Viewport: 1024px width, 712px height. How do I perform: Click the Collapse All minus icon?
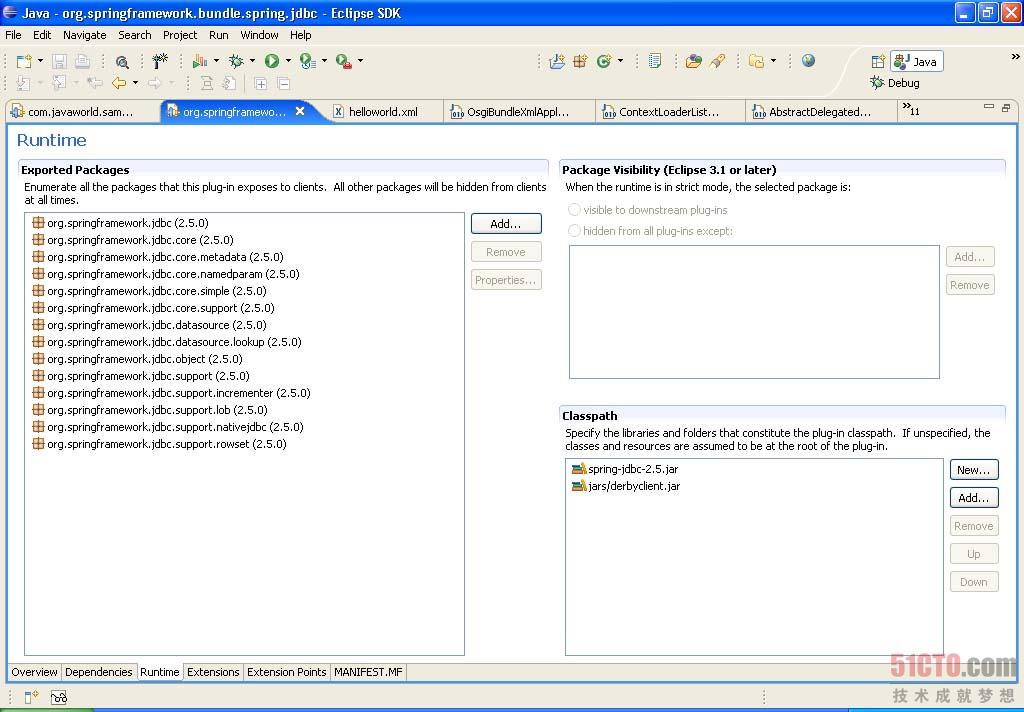283,84
